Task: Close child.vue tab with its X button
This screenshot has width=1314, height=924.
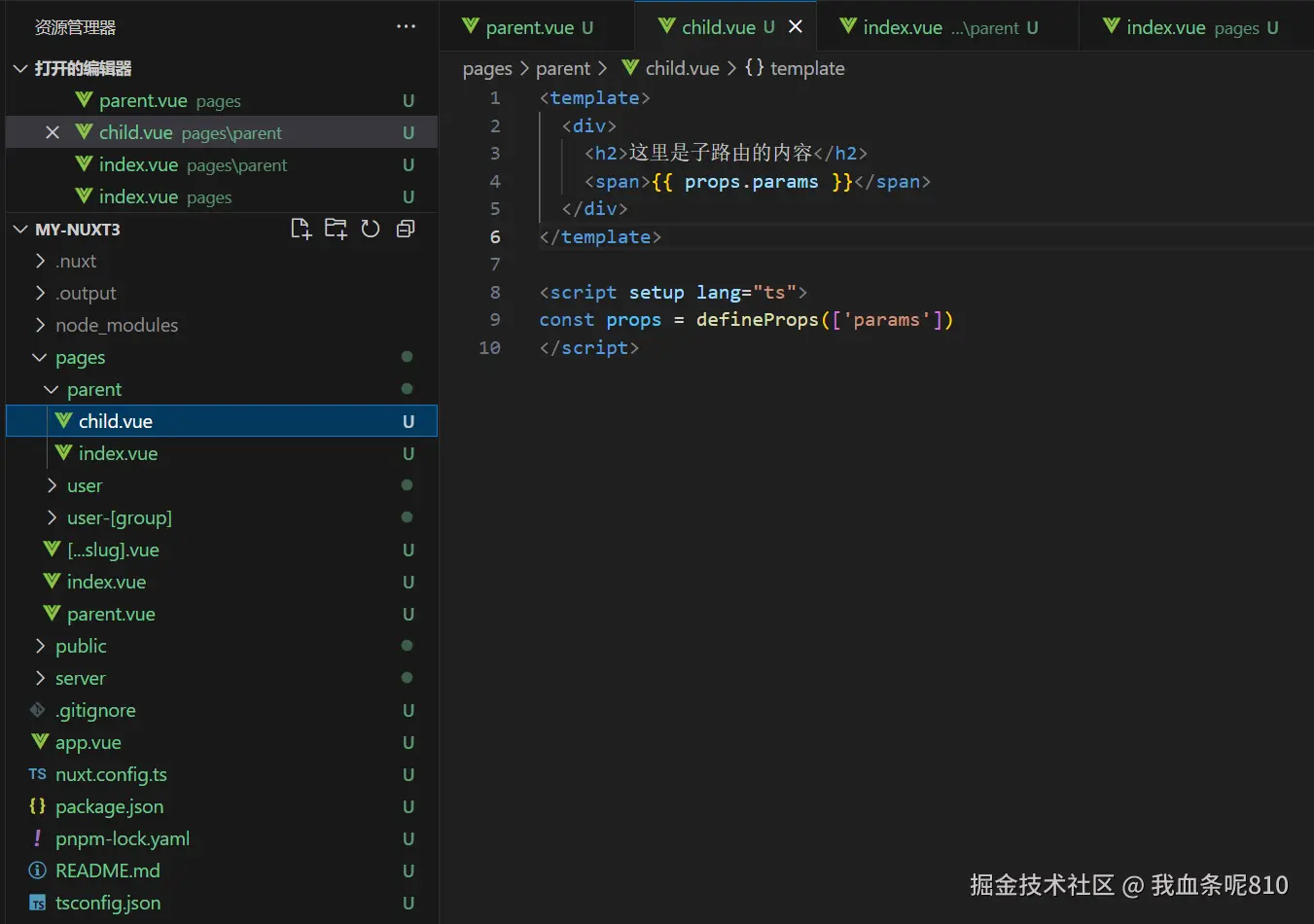Action: pyautogui.click(x=796, y=27)
